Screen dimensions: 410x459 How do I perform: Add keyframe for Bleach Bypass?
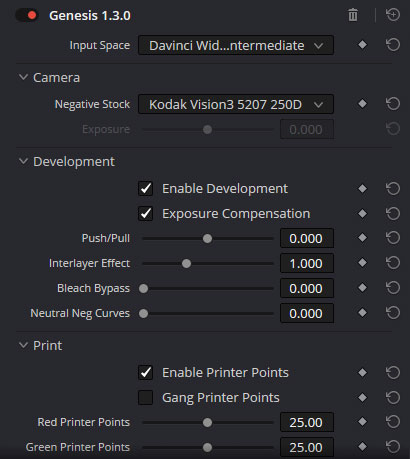coord(362,288)
